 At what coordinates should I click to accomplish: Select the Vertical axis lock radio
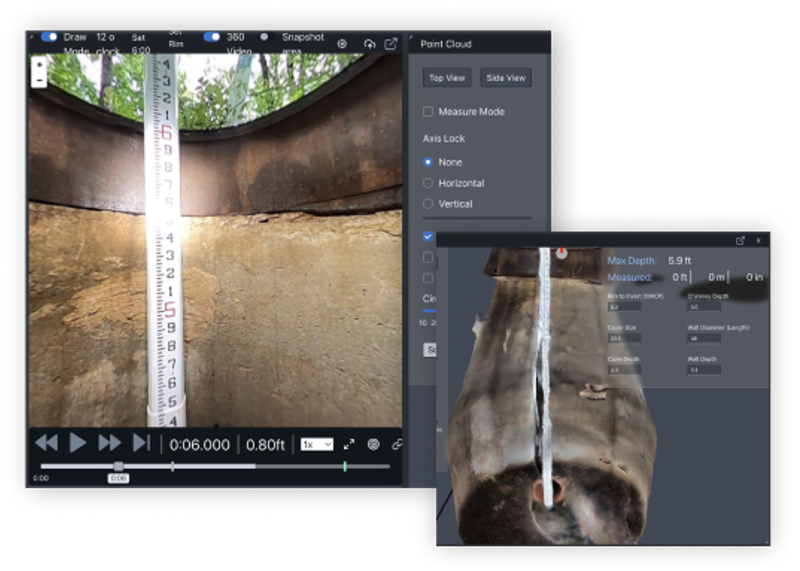(x=428, y=204)
